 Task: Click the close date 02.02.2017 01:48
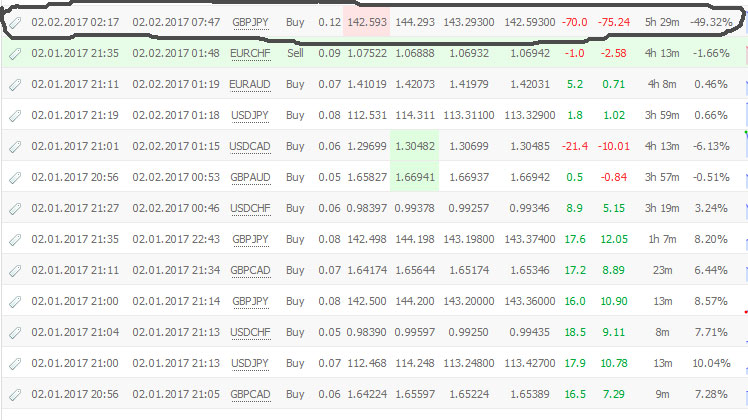click(176, 53)
